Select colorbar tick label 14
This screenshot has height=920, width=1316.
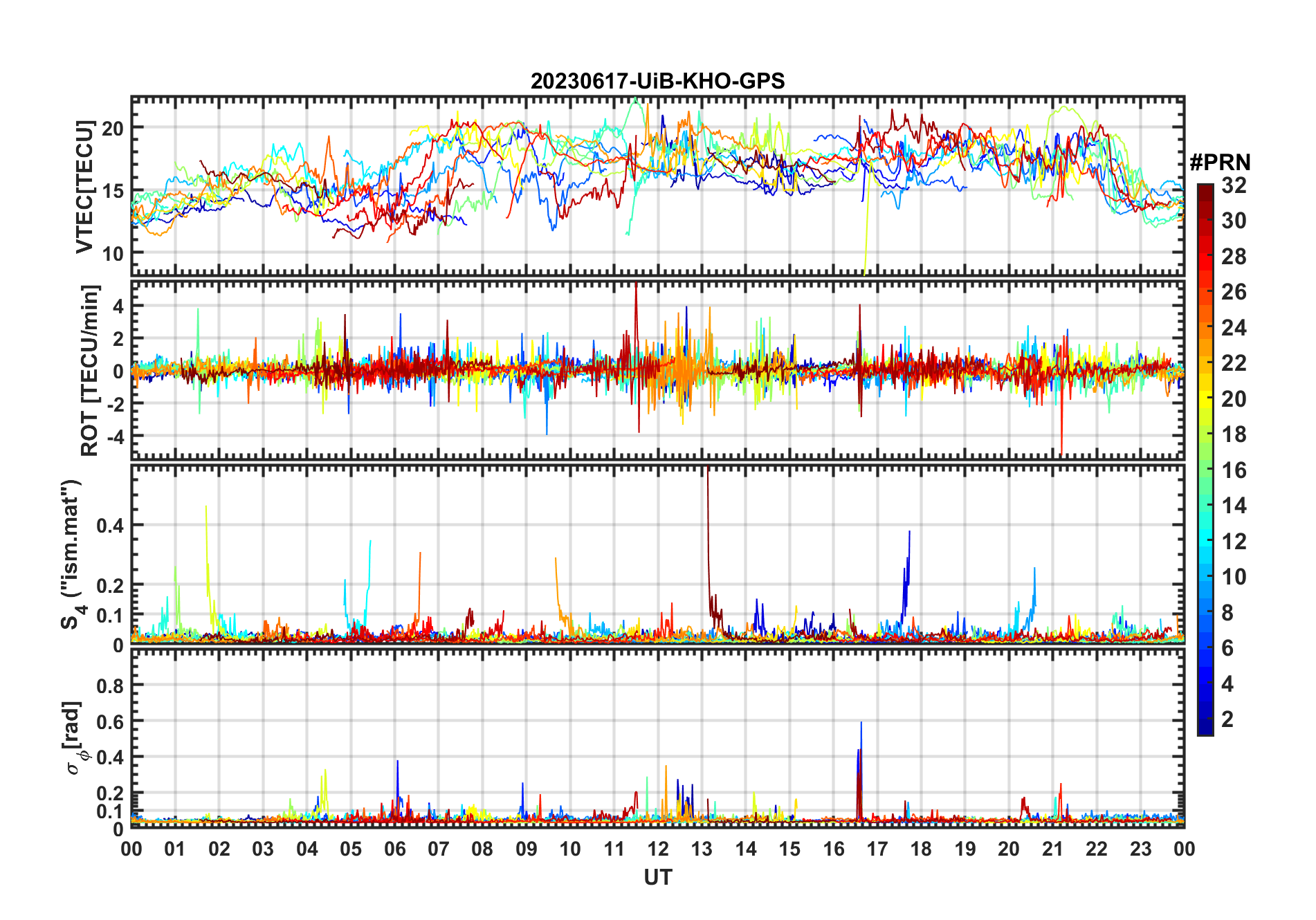(x=1234, y=506)
